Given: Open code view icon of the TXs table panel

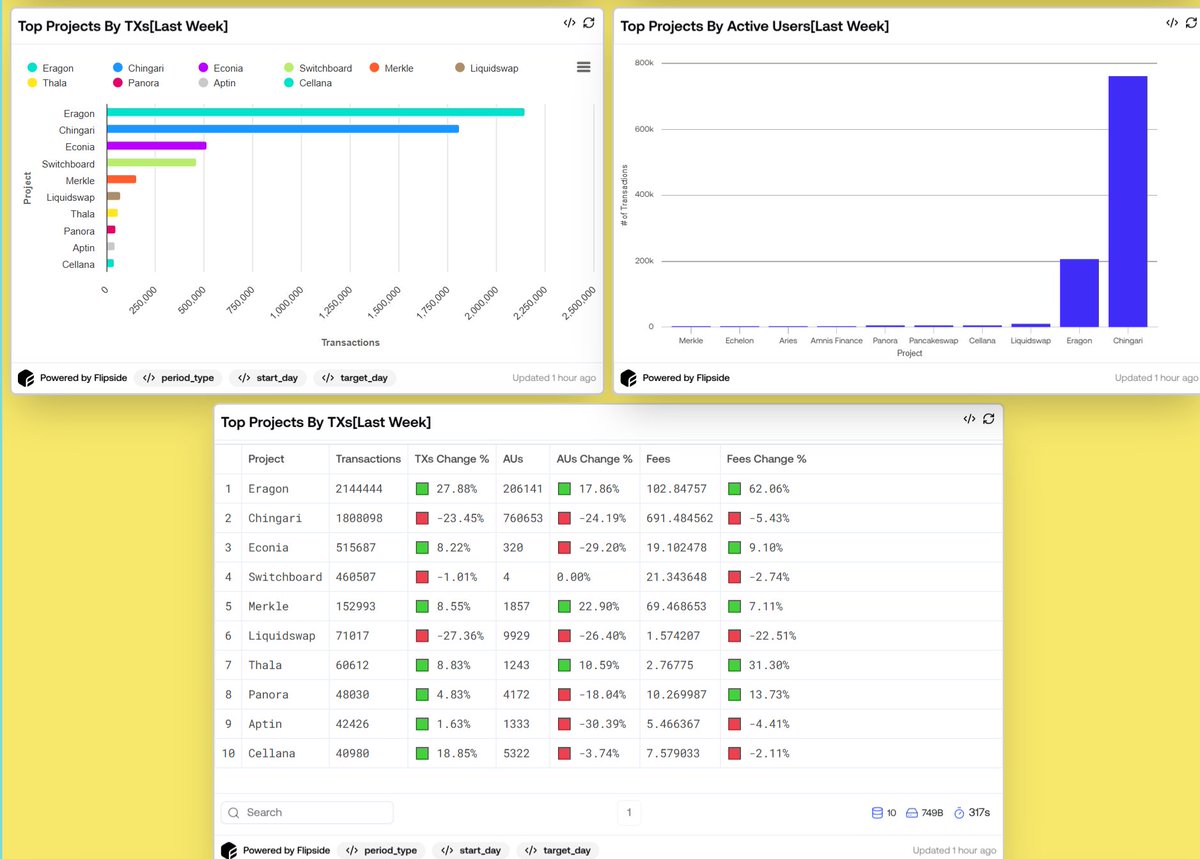Looking at the screenshot, I should click(969, 419).
